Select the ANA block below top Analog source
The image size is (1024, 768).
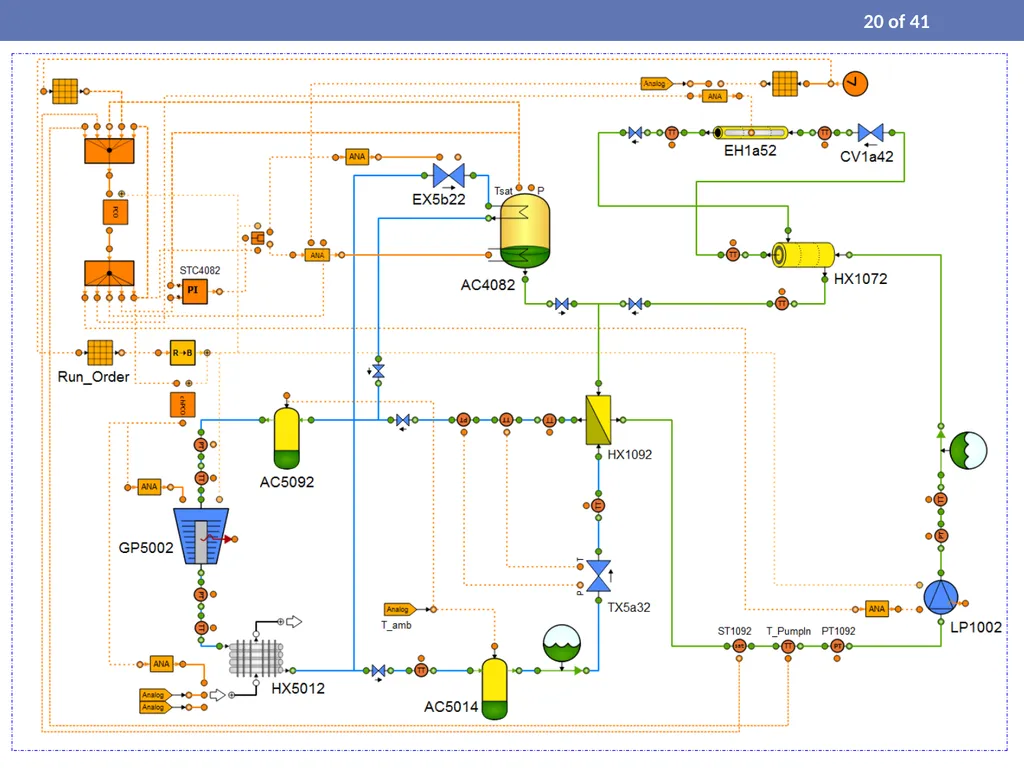point(714,96)
